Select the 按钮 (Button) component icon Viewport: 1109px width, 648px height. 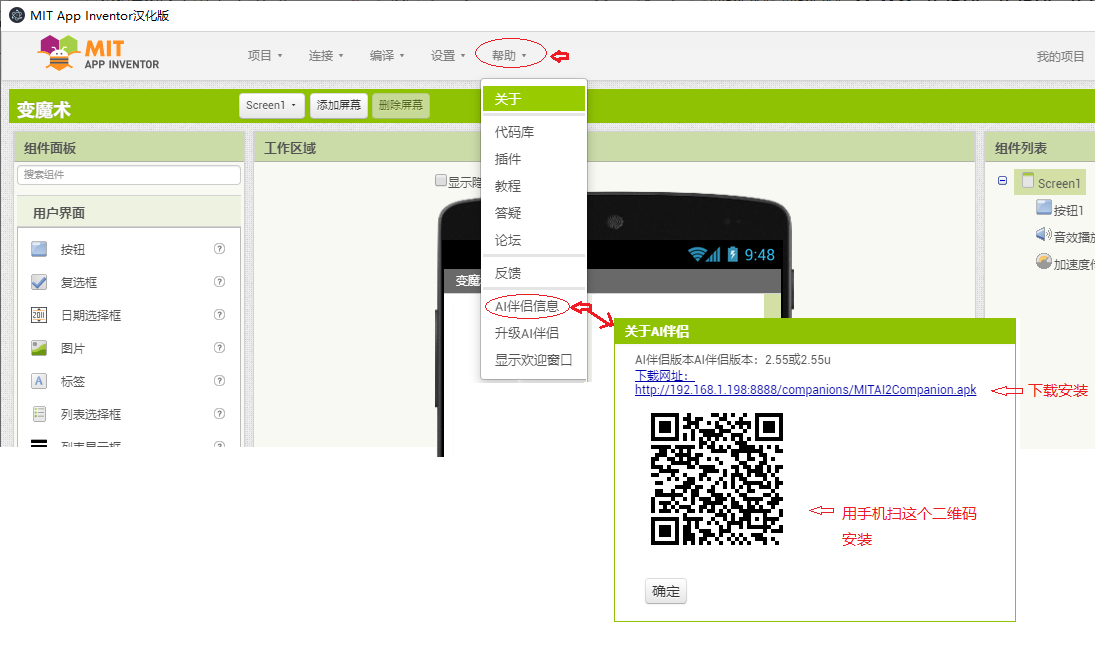pos(40,249)
